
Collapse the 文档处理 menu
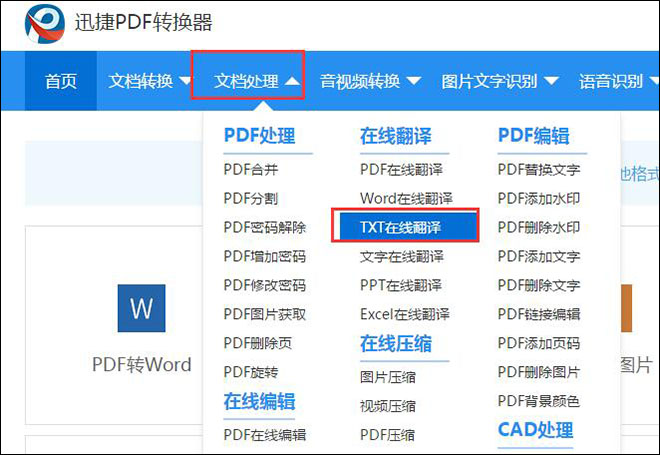[256, 81]
